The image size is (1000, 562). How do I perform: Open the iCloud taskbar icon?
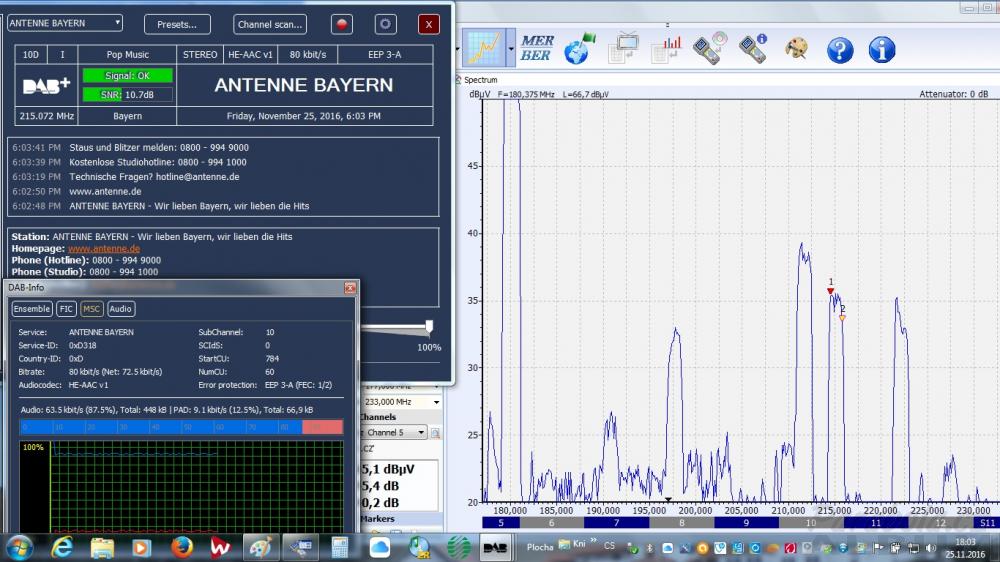[x=379, y=547]
